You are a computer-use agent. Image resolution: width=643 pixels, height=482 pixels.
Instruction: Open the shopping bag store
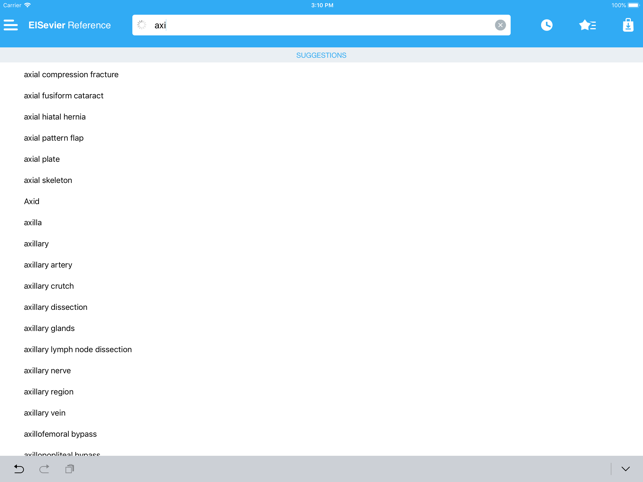click(627, 25)
